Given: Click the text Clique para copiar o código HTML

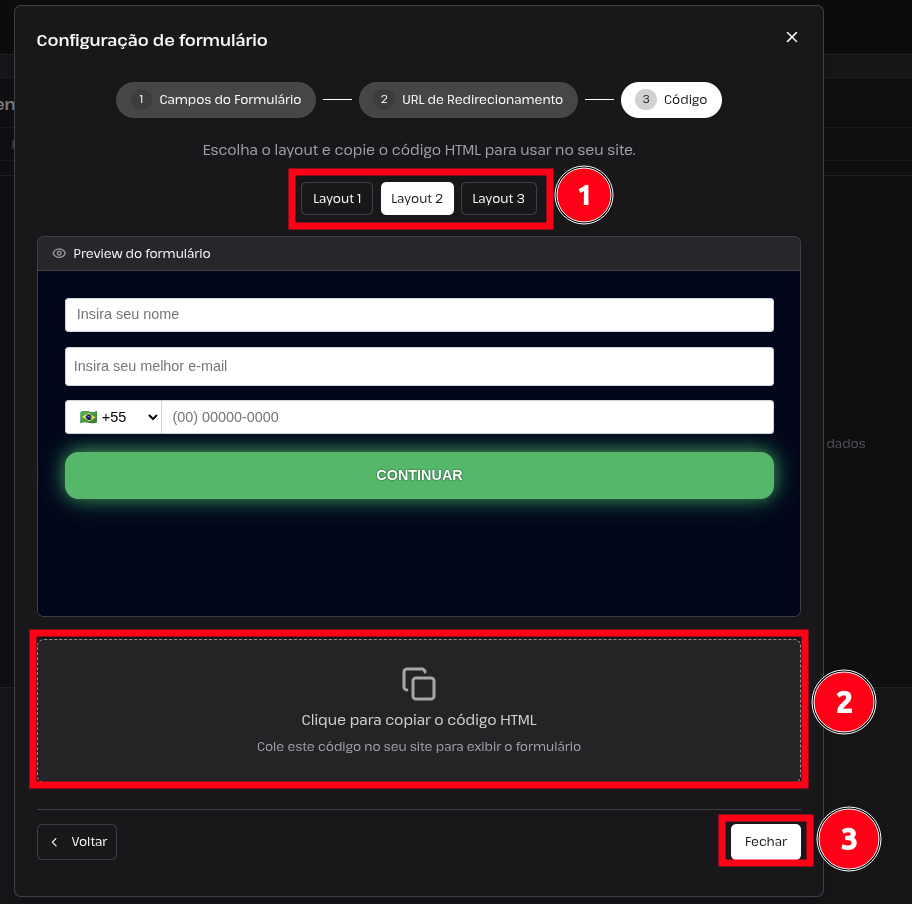Looking at the screenshot, I should pos(419,720).
